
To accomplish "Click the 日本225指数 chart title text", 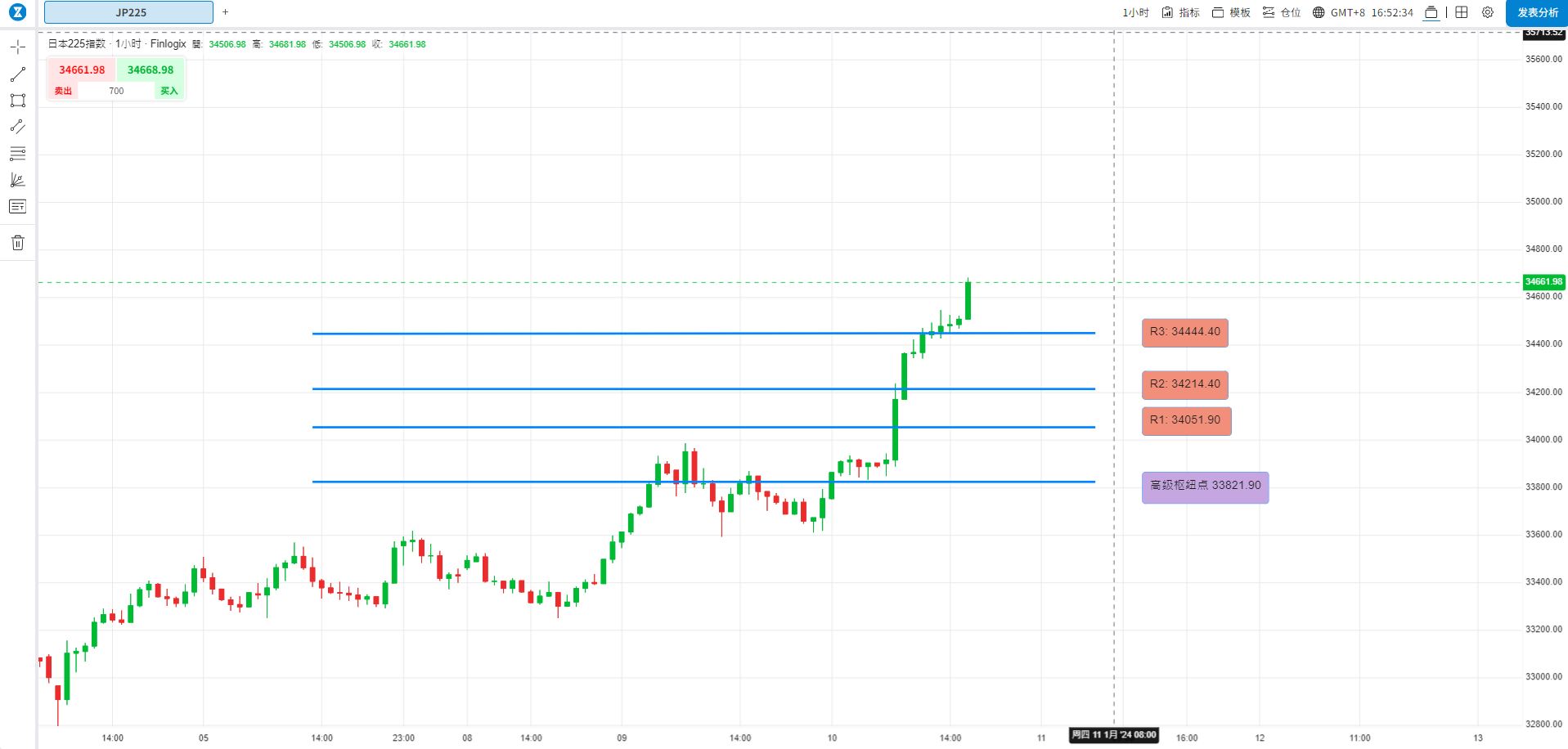I will 78,44.
